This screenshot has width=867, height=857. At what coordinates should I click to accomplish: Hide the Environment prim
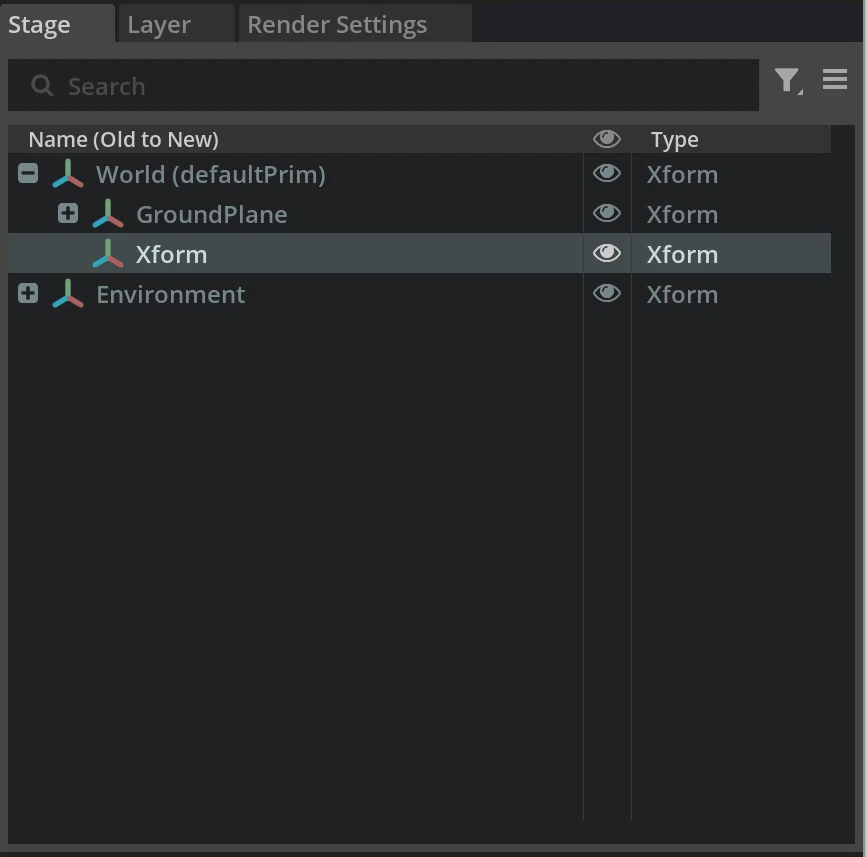(607, 293)
